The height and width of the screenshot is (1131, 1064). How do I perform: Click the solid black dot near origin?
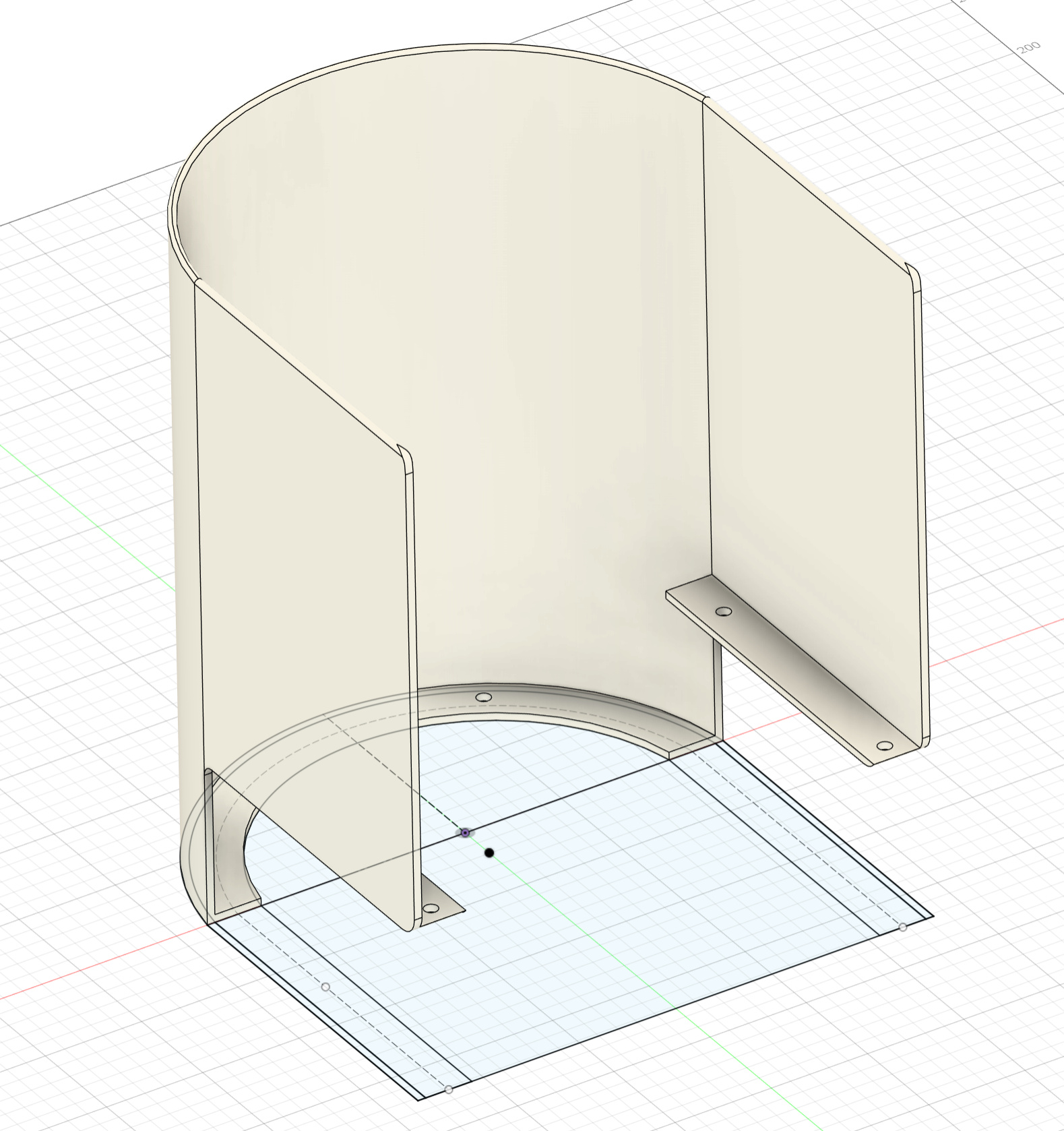coord(489,853)
